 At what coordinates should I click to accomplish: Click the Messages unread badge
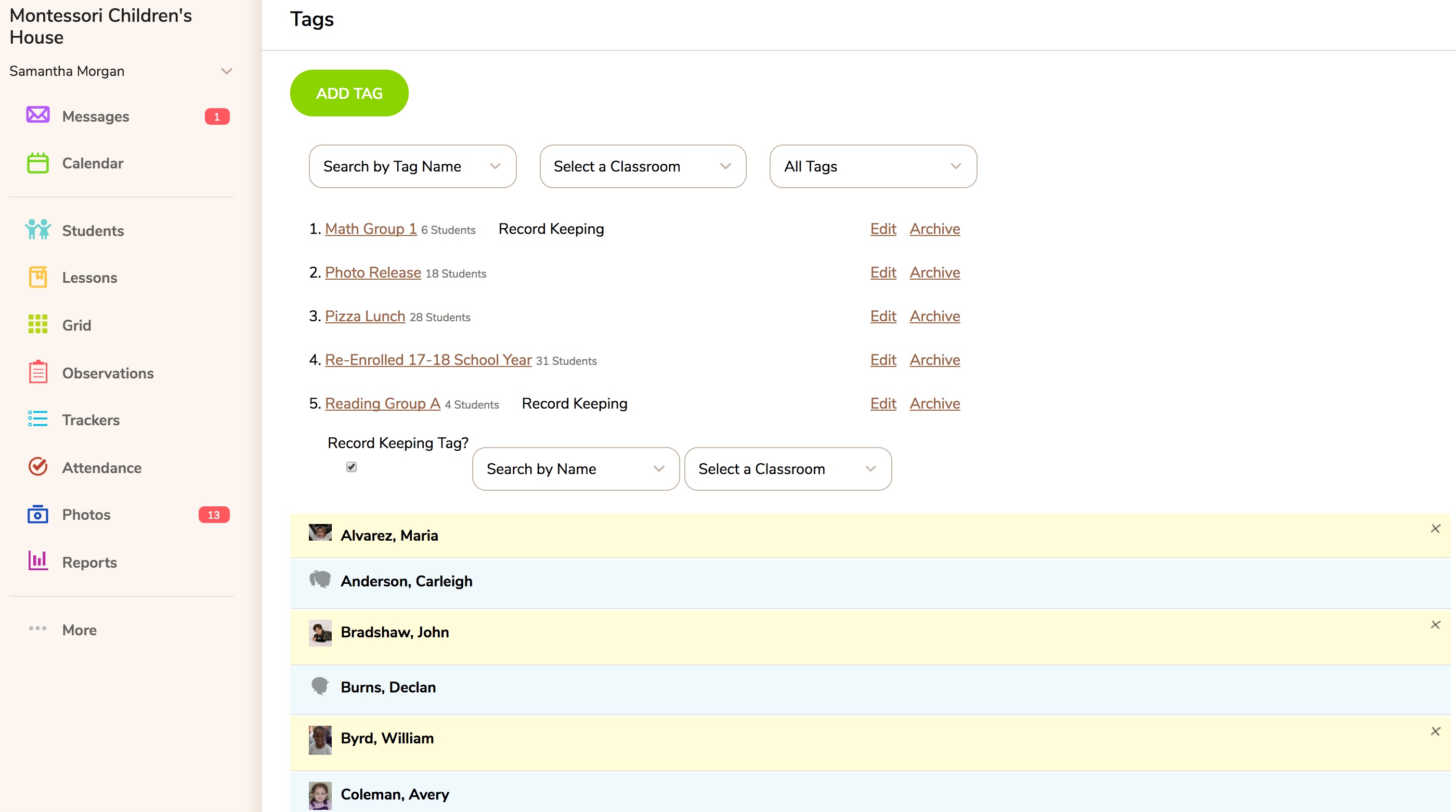click(x=217, y=116)
